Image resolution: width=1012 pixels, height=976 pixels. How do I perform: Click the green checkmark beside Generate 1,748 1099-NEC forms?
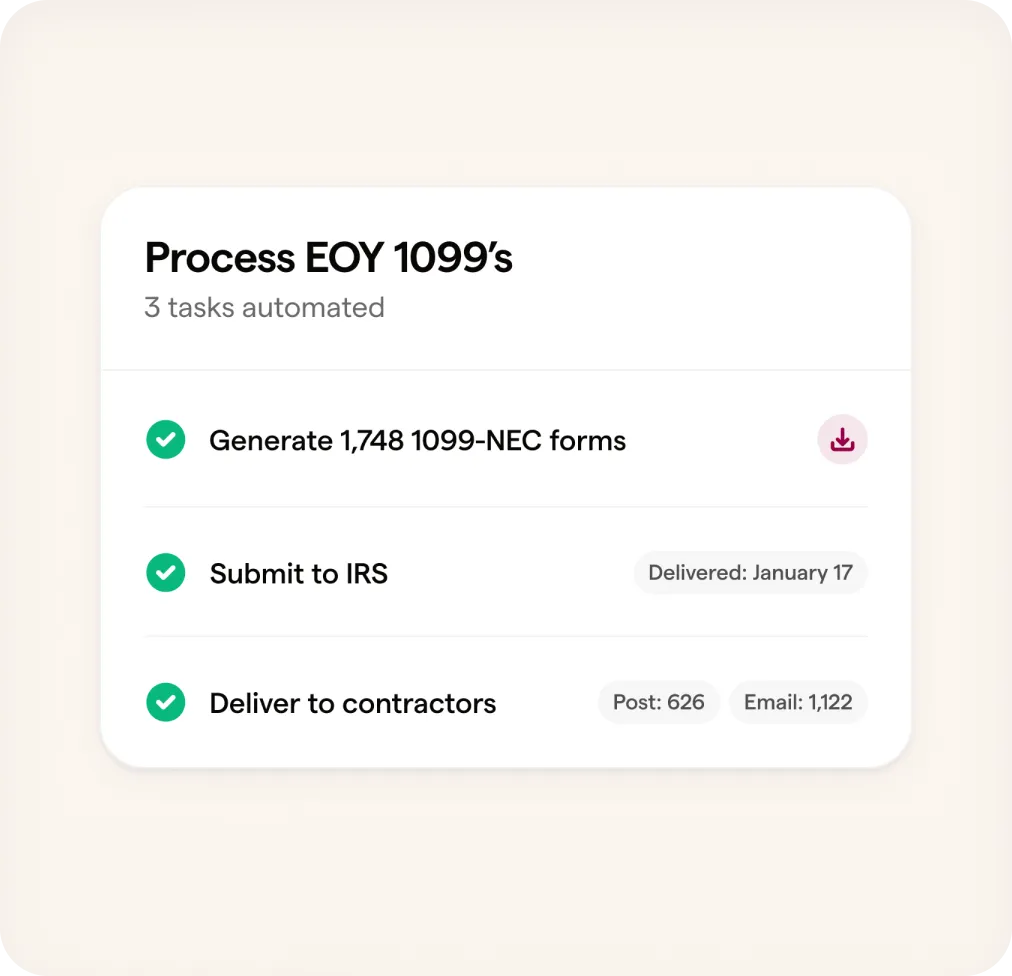pos(166,440)
